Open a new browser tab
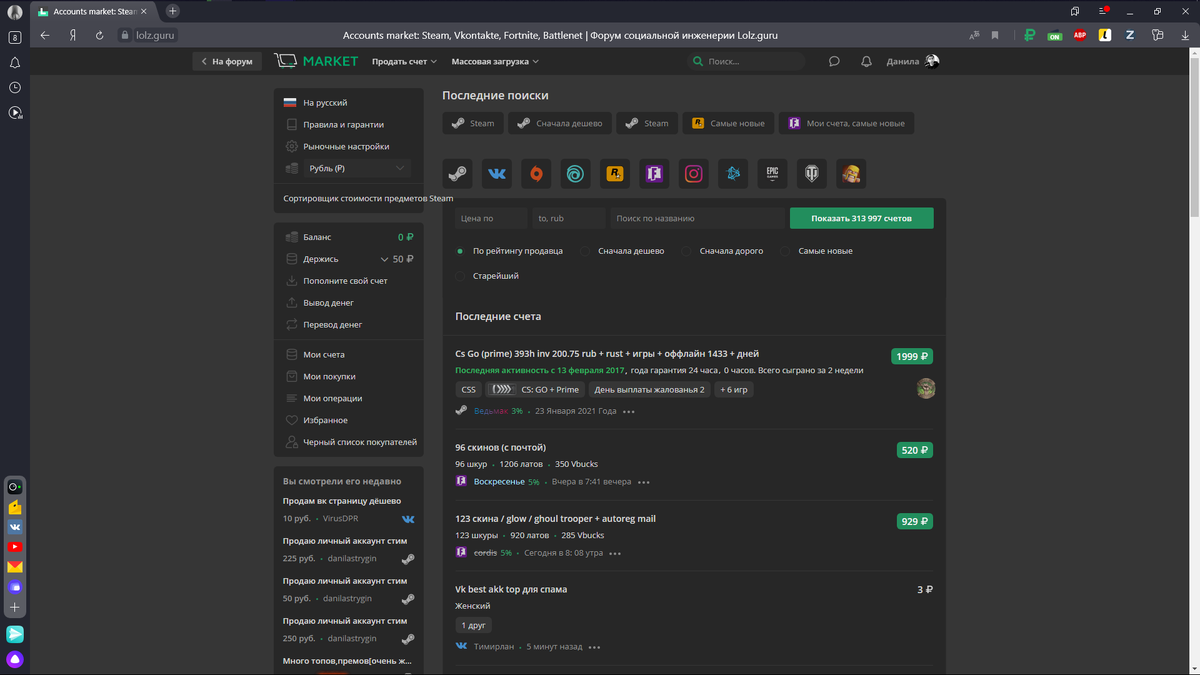Viewport: 1200px width, 675px height. click(x=173, y=11)
